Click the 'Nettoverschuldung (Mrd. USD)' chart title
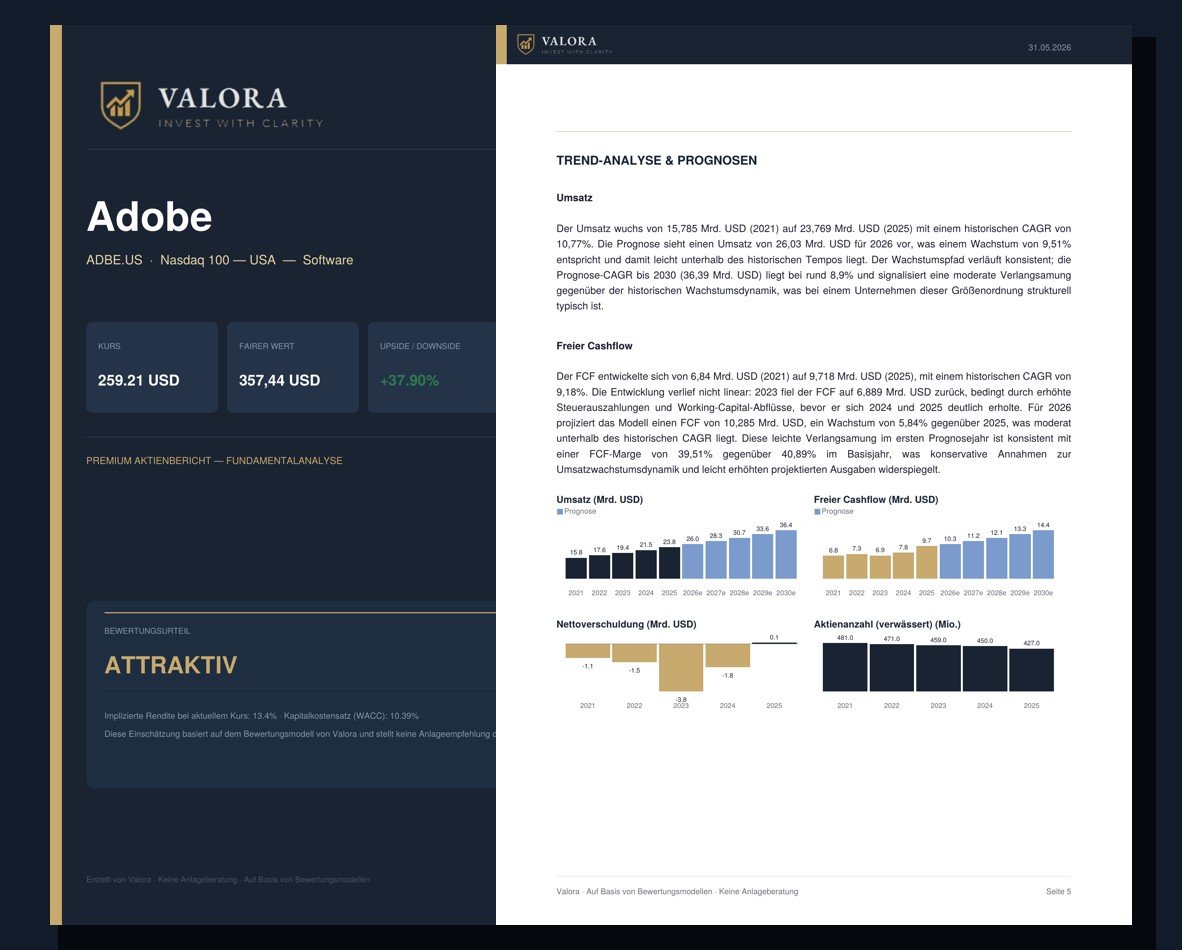 point(626,624)
